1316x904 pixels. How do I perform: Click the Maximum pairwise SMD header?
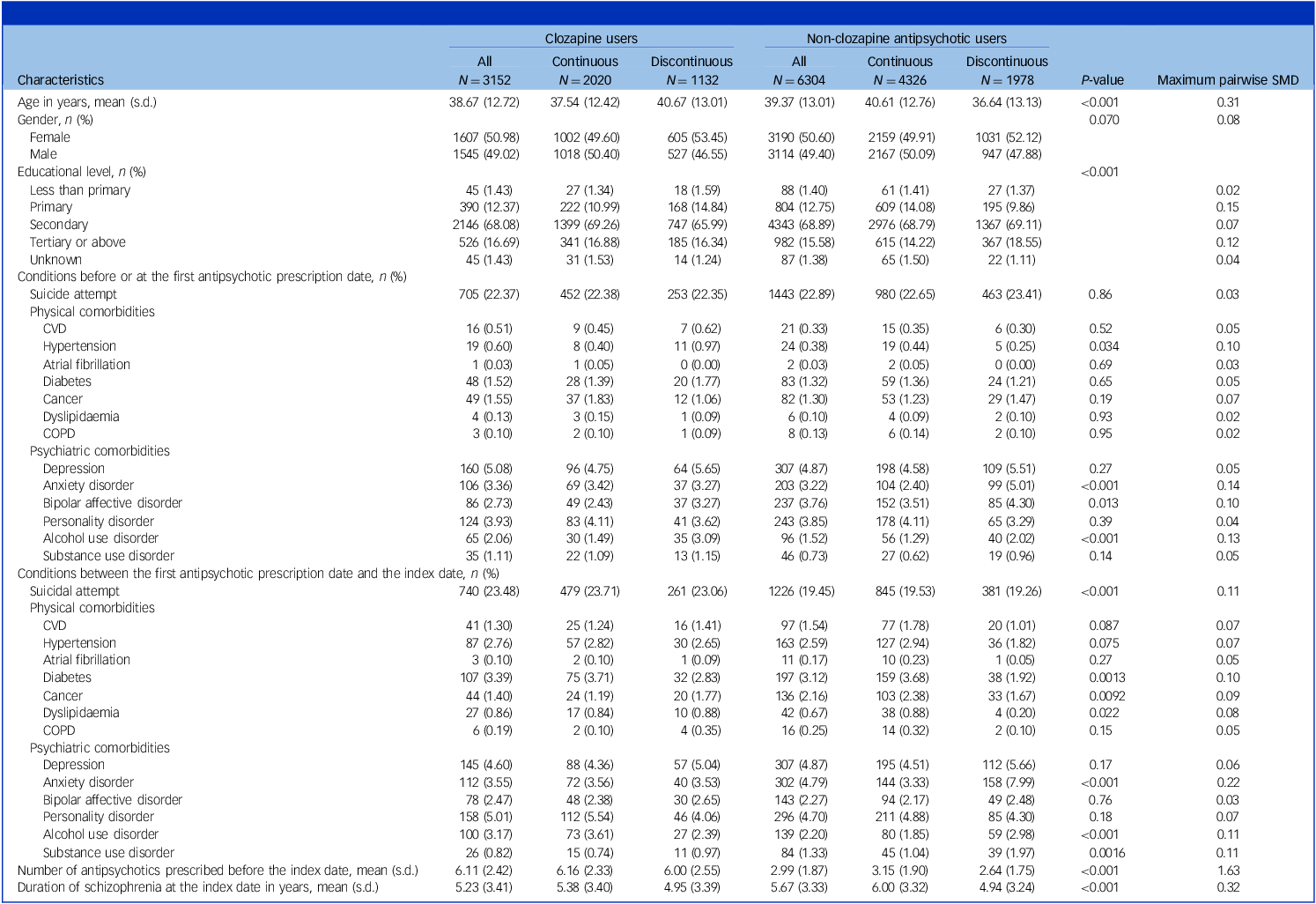click(1227, 80)
